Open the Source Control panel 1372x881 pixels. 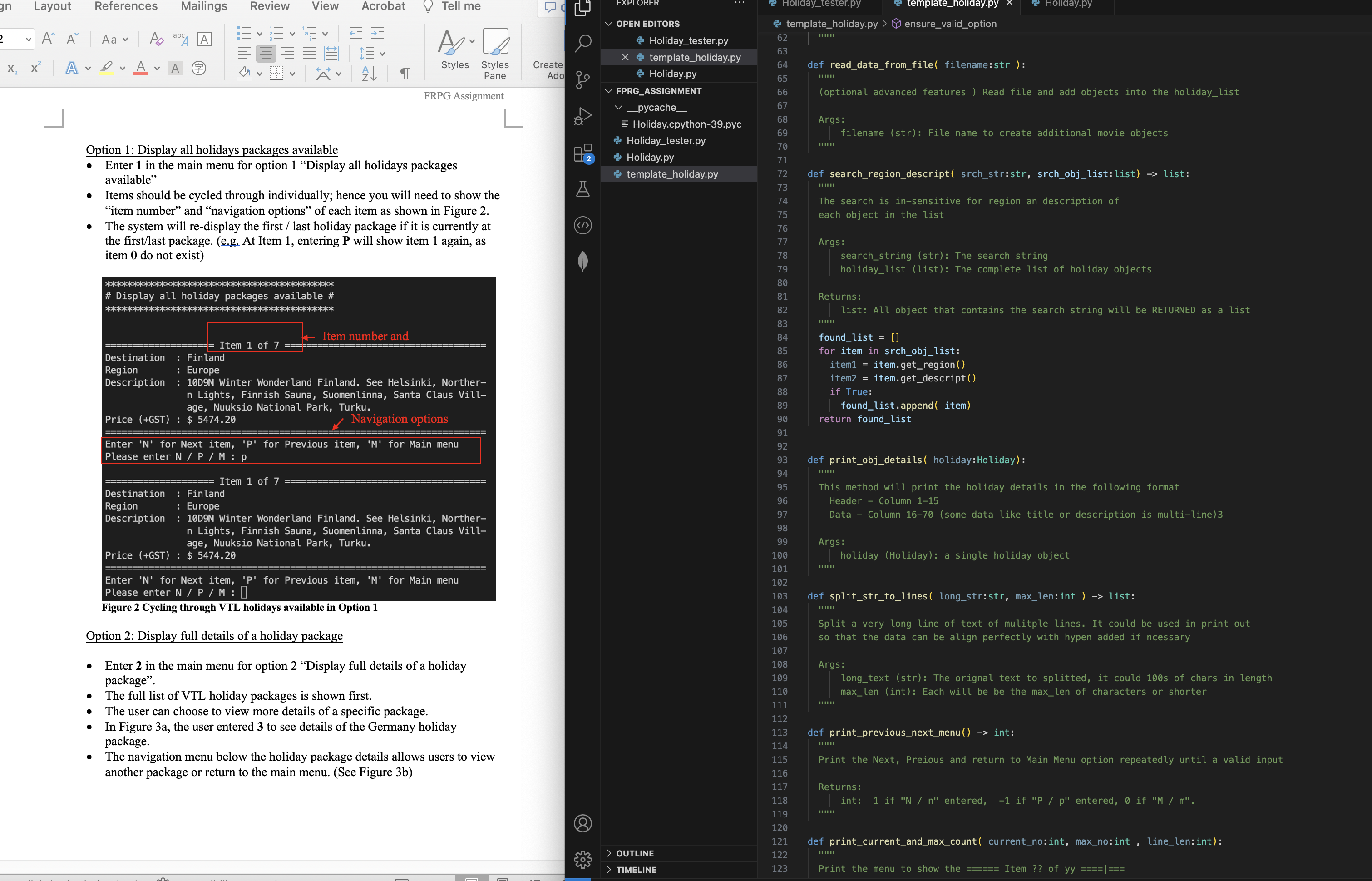pyautogui.click(x=582, y=79)
